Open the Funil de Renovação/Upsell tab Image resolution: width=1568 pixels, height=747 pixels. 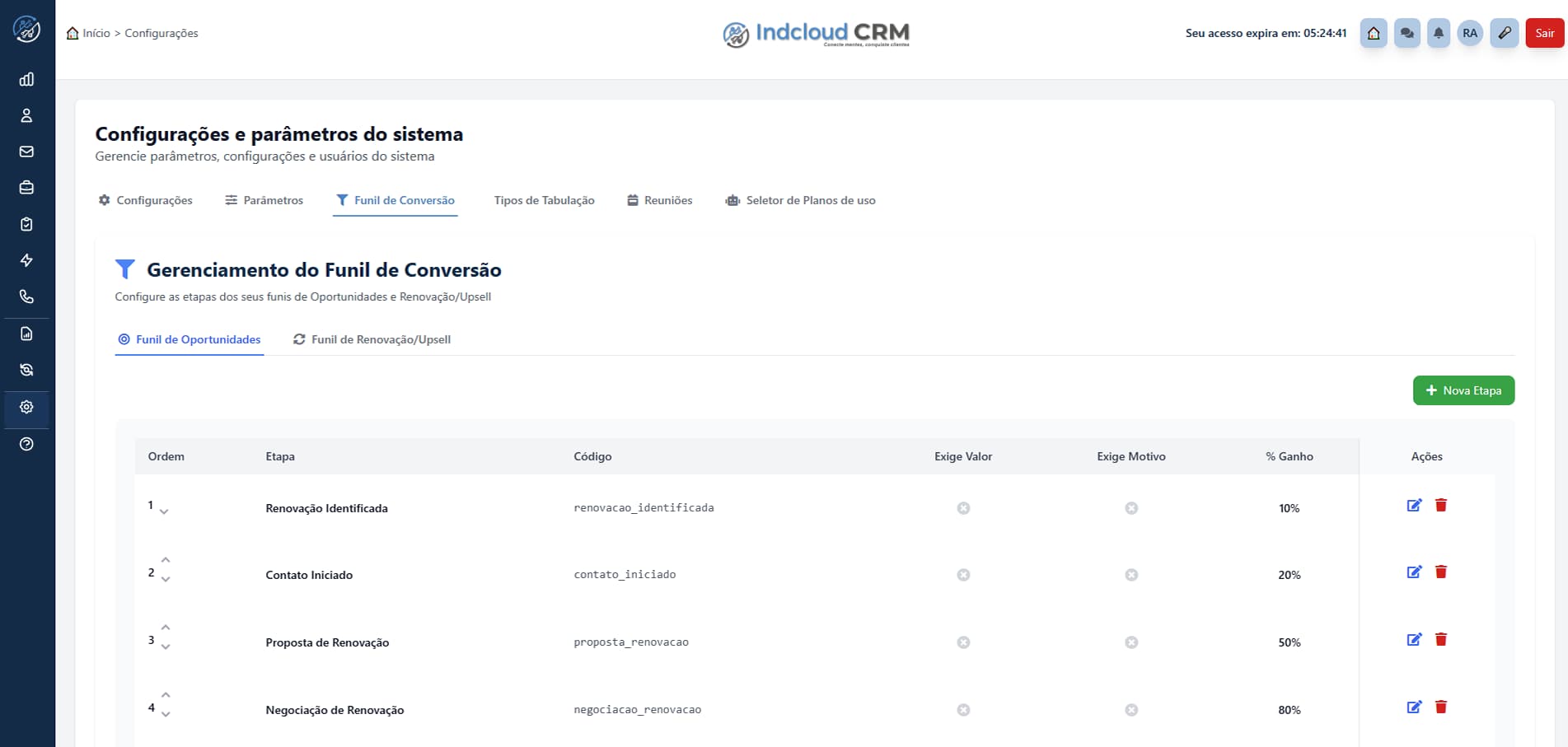click(x=372, y=339)
